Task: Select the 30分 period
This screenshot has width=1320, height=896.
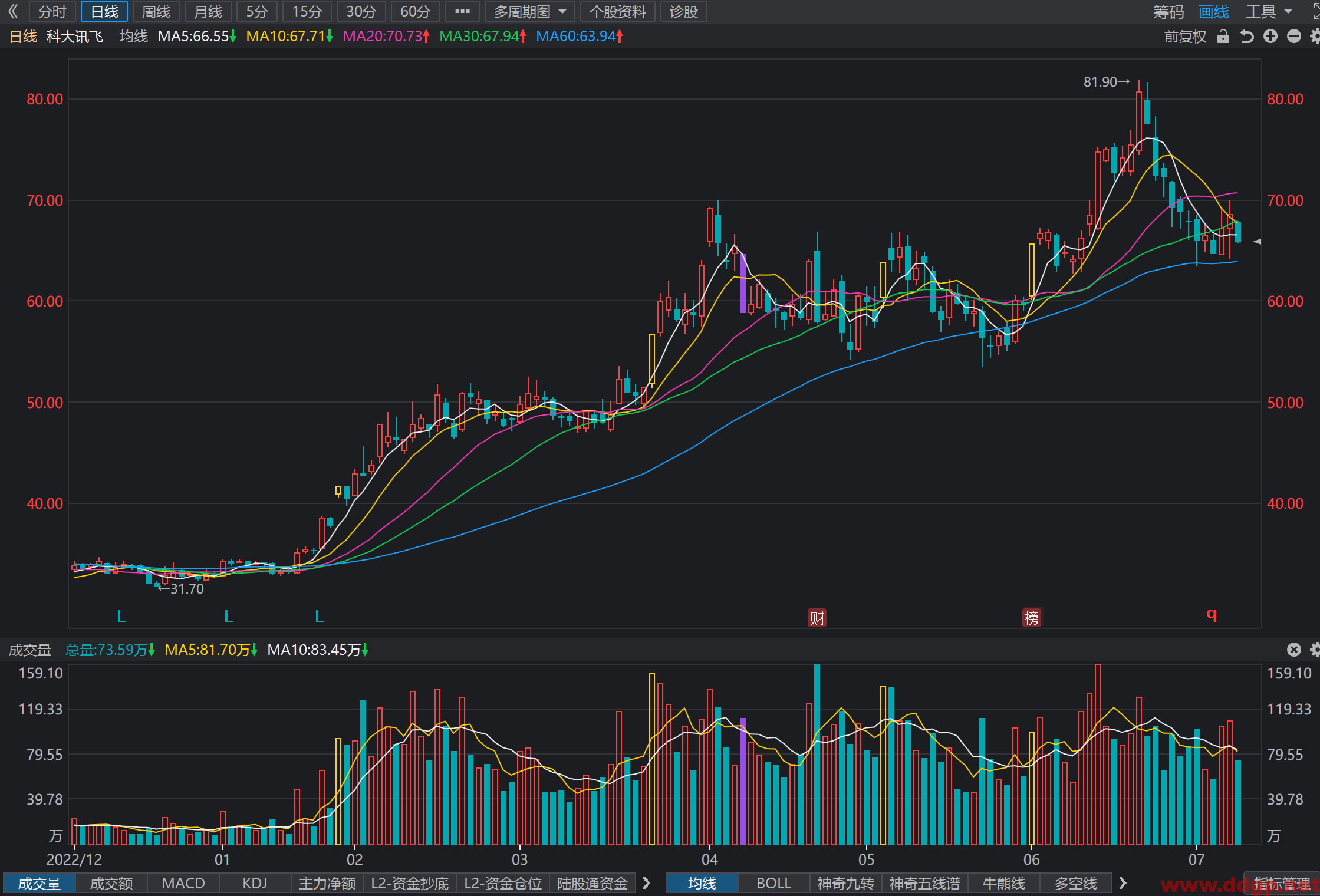Action: coord(361,12)
